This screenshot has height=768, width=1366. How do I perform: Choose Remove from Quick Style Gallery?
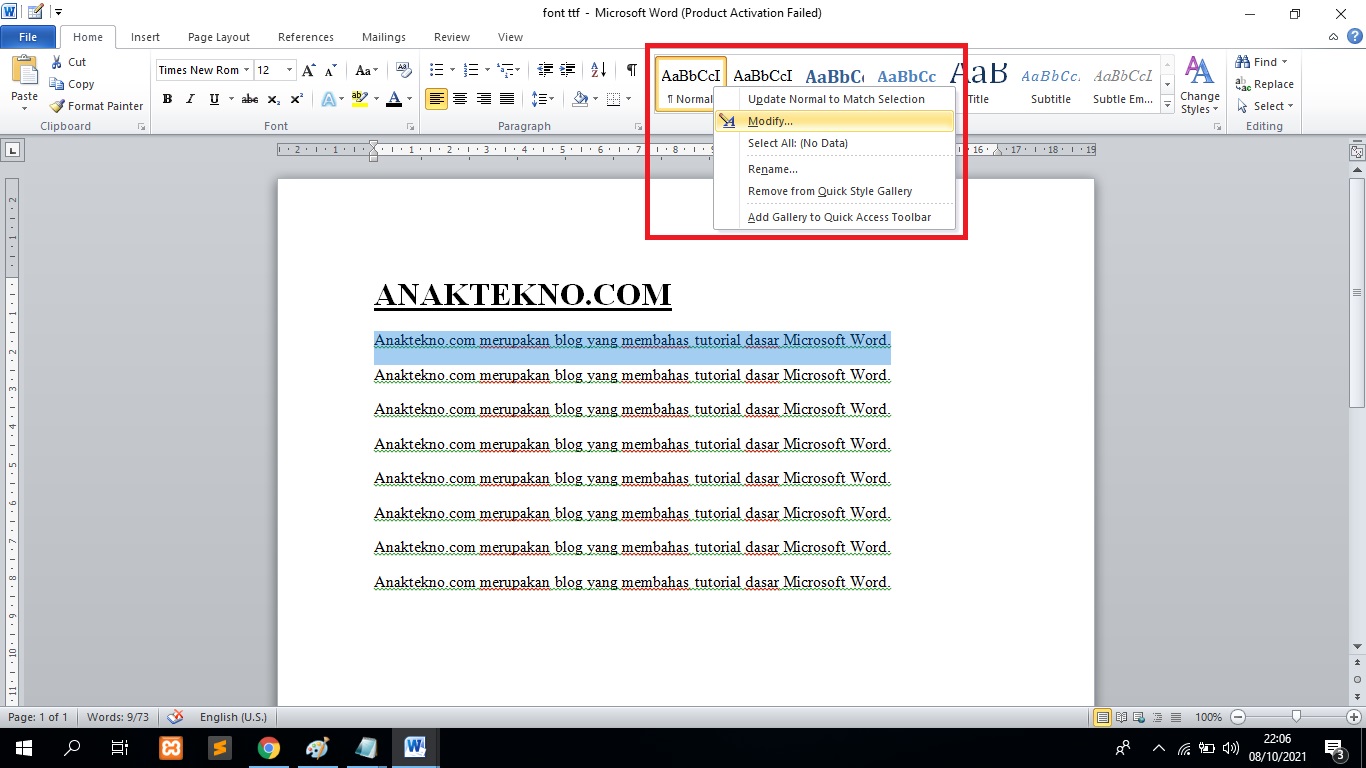coord(835,191)
